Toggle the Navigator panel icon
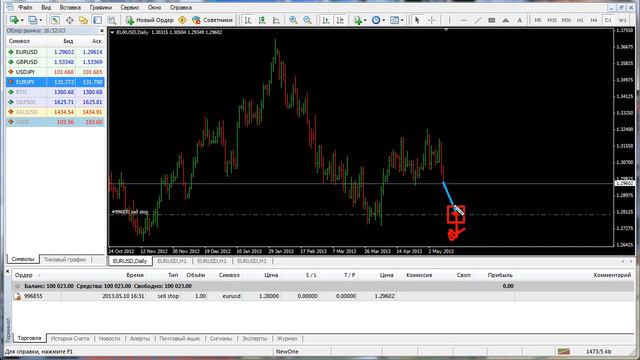Screen dimensions: 640x360 (83, 20)
